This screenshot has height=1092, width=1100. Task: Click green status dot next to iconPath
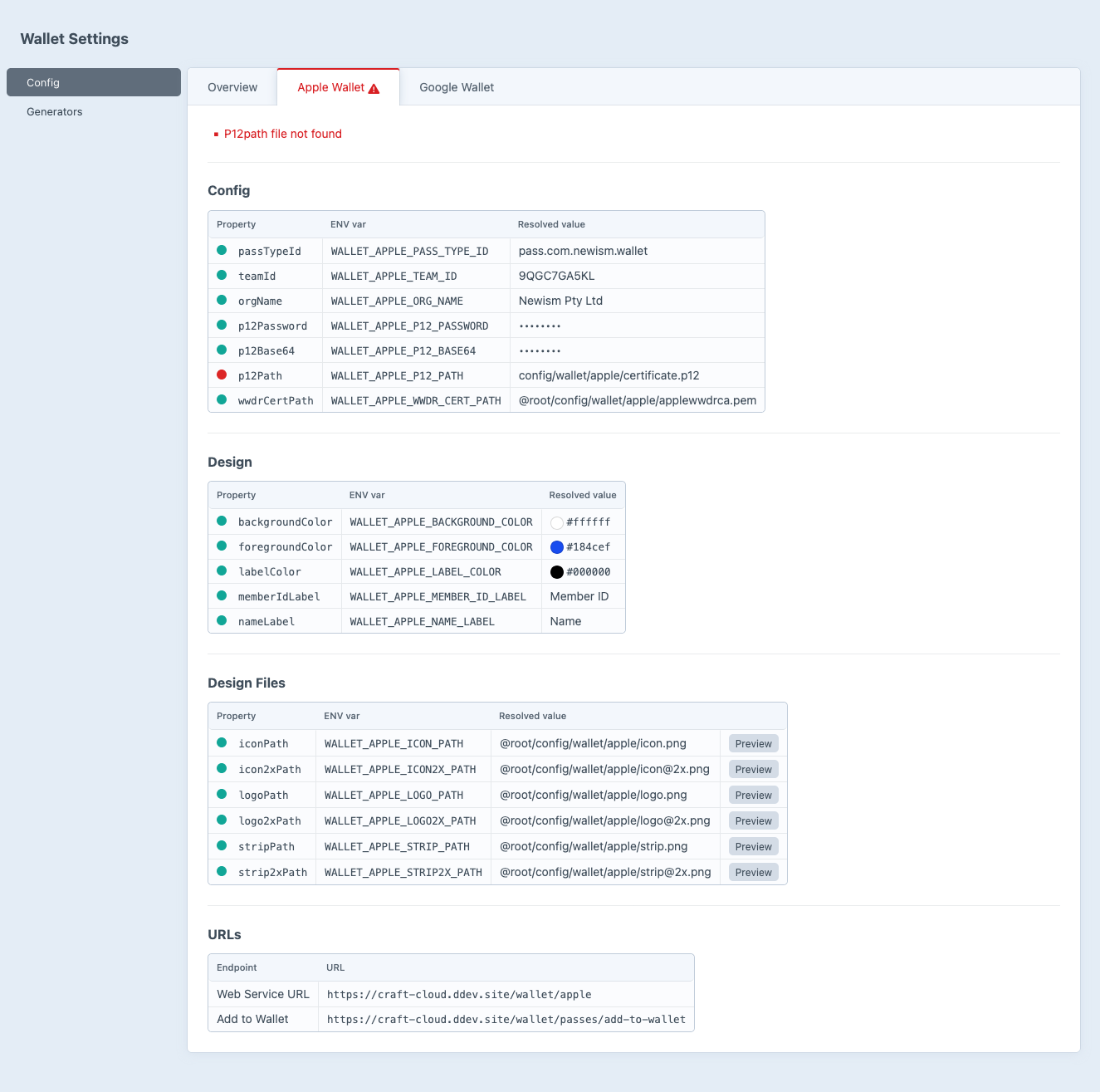pyautogui.click(x=222, y=742)
